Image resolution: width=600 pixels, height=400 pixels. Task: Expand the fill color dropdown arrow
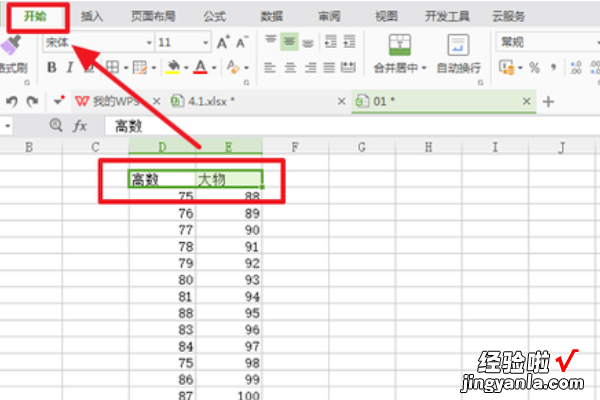click(186, 68)
